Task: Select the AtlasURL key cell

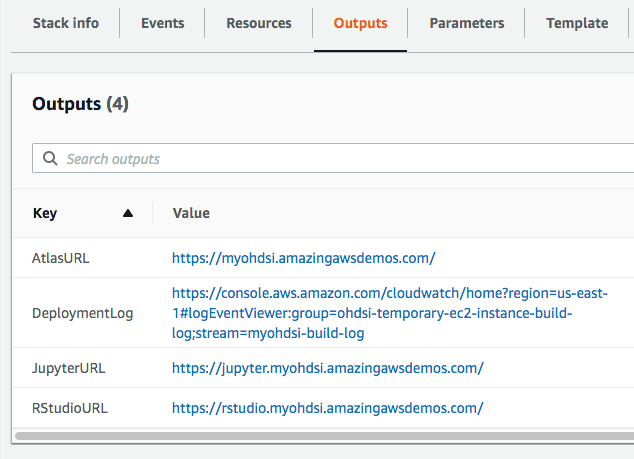Action: point(61,257)
